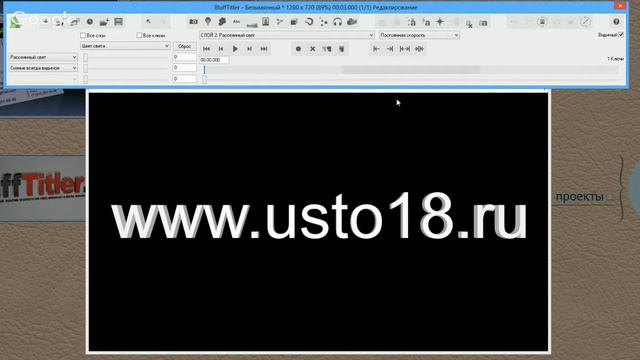Click the help question mark icon
This screenshot has height=360, width=640.
coord(616,22)
